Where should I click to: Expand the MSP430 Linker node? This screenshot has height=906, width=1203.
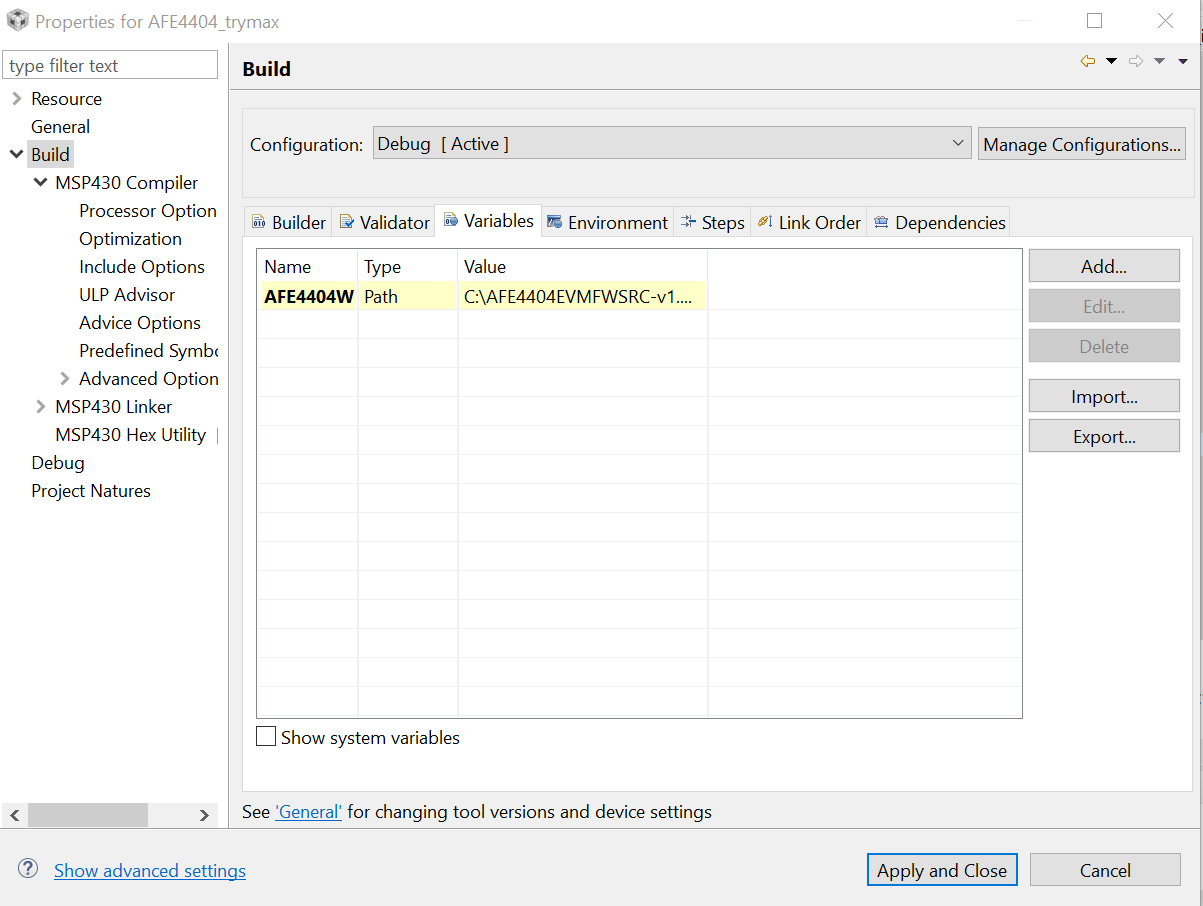click(40, 406)
